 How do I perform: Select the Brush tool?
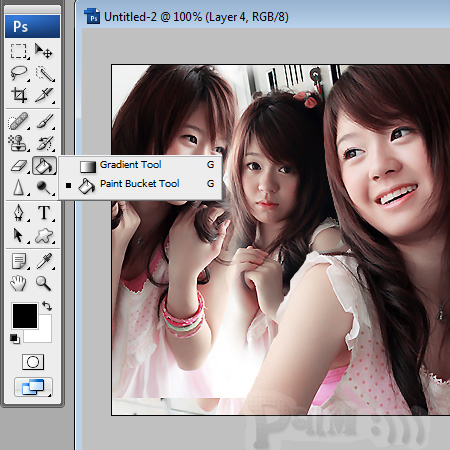tap(44, 121)
